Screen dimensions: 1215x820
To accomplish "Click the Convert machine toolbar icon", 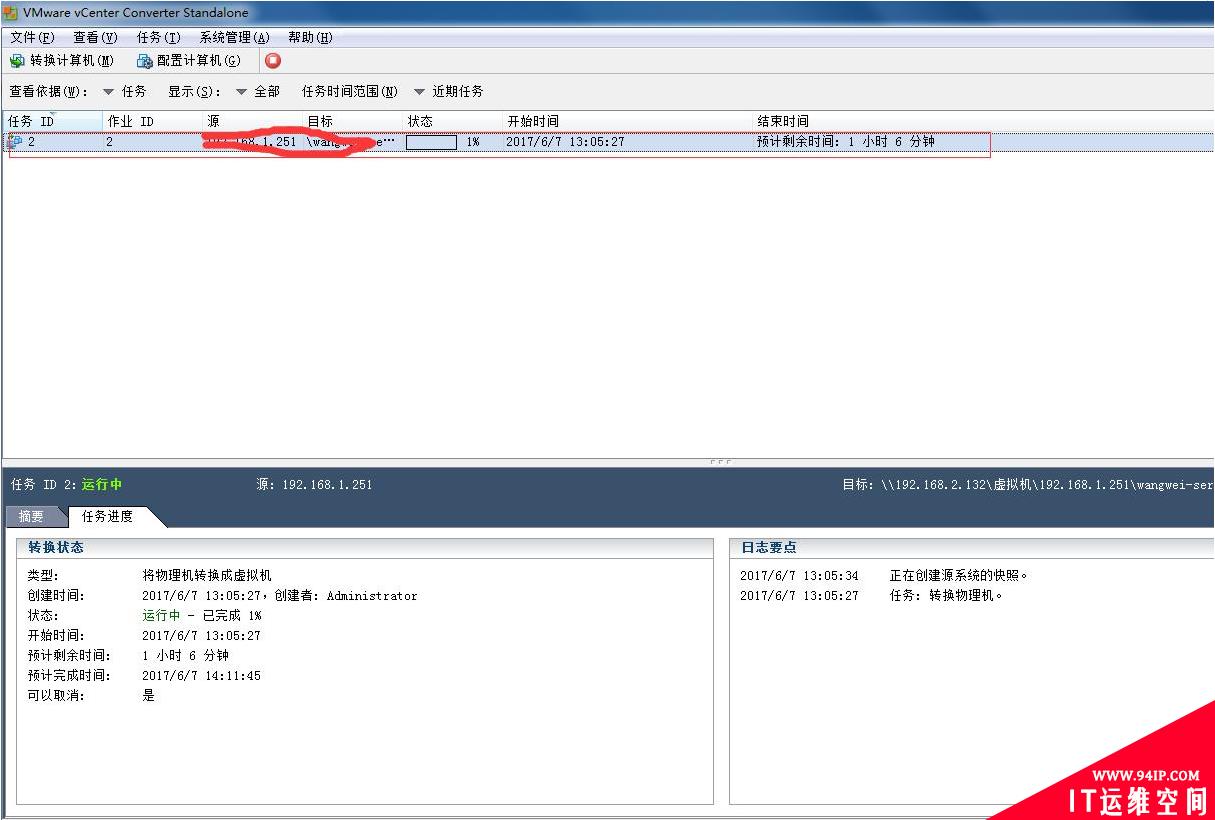I will pos(17,61).
